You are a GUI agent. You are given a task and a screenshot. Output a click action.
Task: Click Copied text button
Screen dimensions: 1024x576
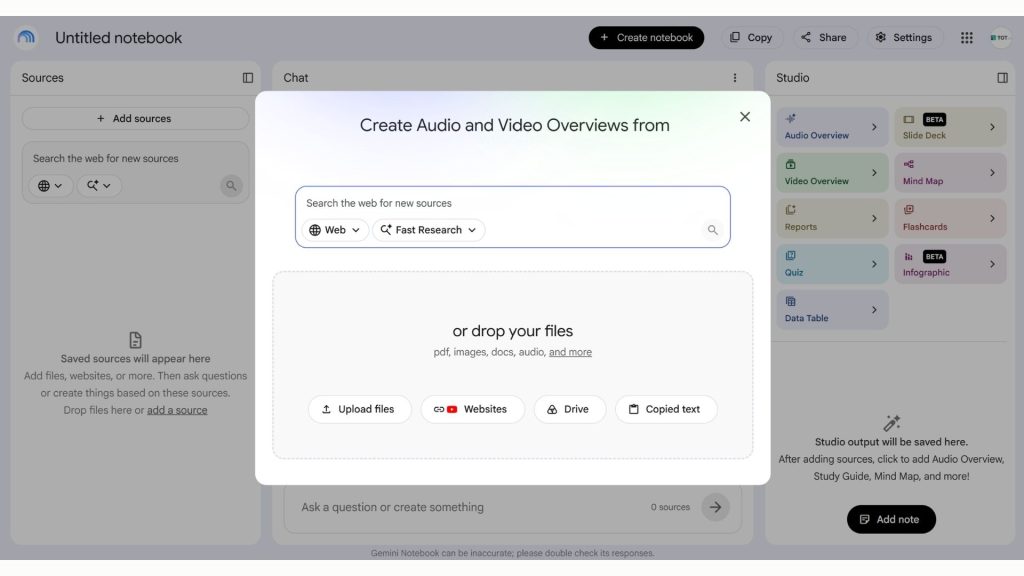665,409
